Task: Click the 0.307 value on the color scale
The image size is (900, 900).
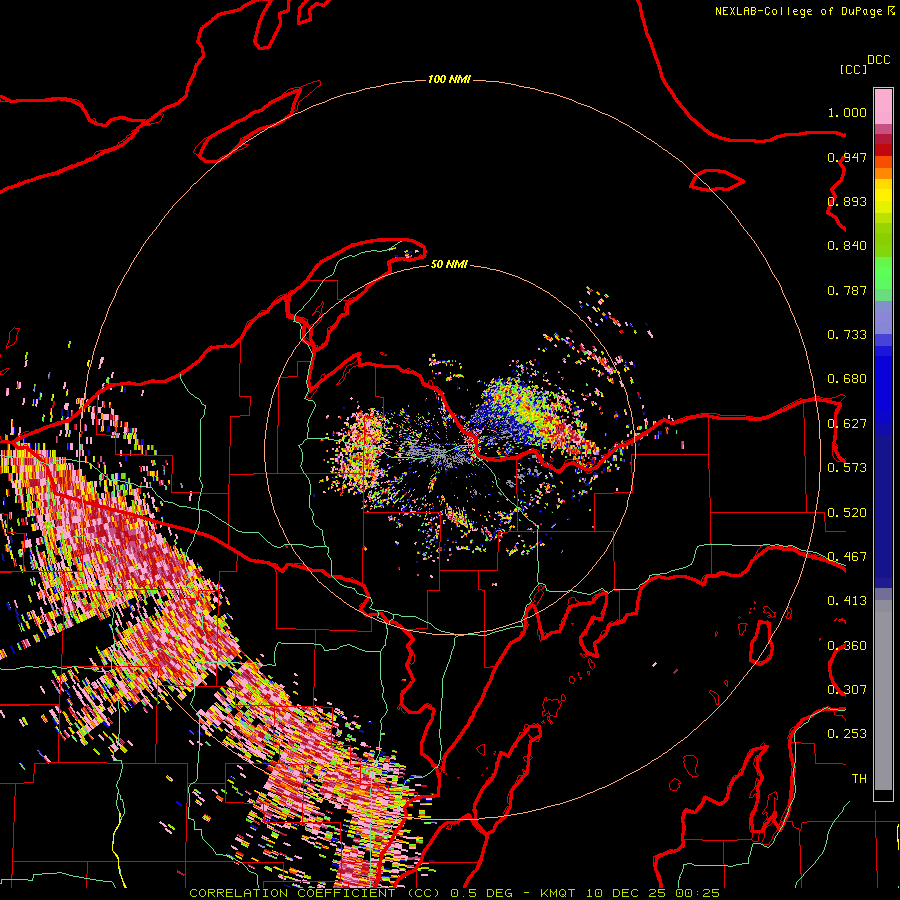Action: click(847, 690)
